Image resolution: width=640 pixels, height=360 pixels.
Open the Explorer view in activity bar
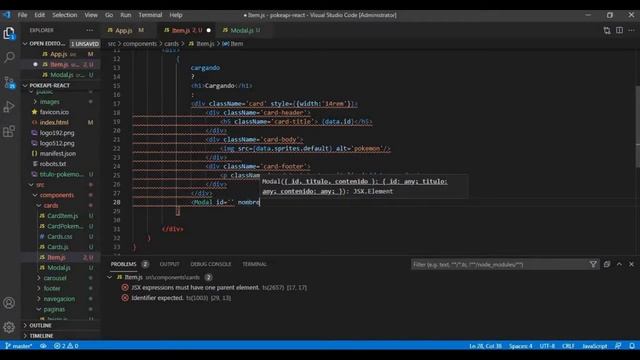coord(9,33)
